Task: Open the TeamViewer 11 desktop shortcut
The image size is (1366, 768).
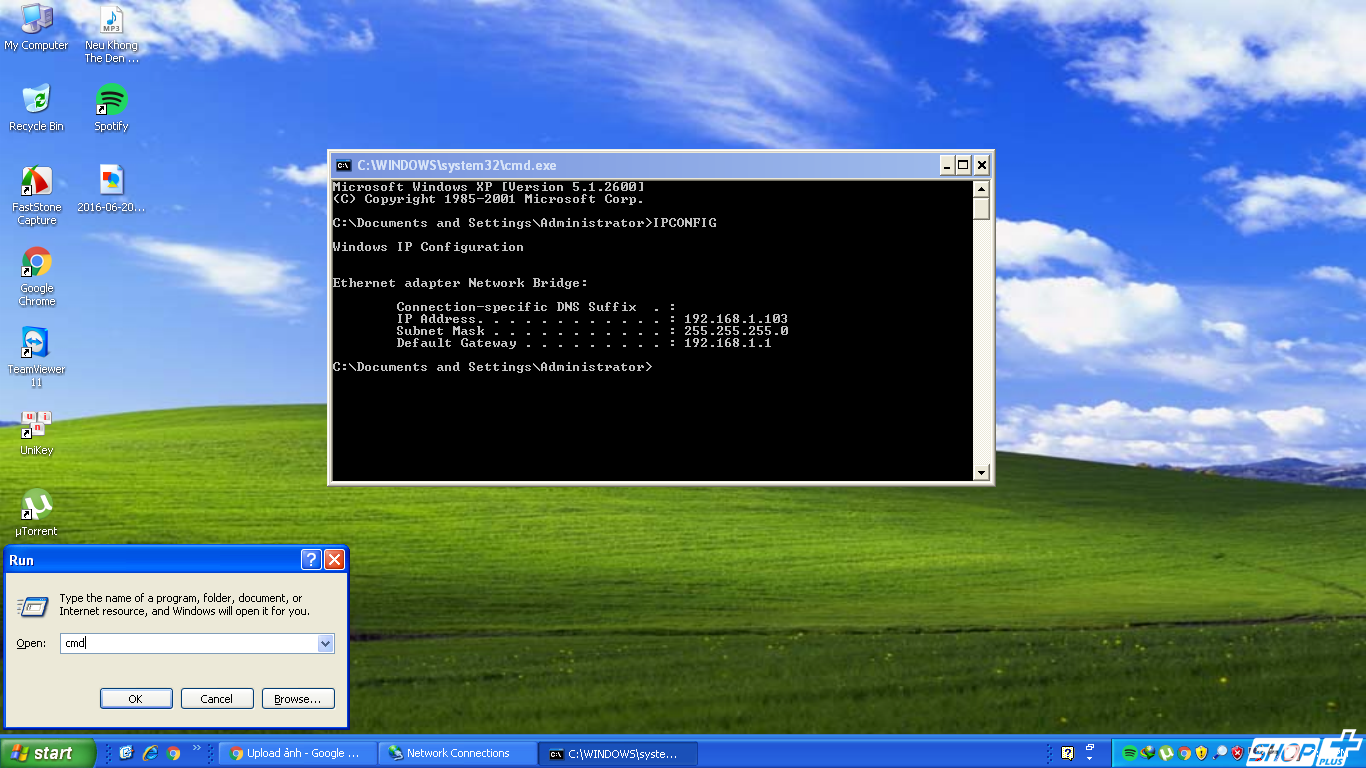Action: click(x=37, y=344)
